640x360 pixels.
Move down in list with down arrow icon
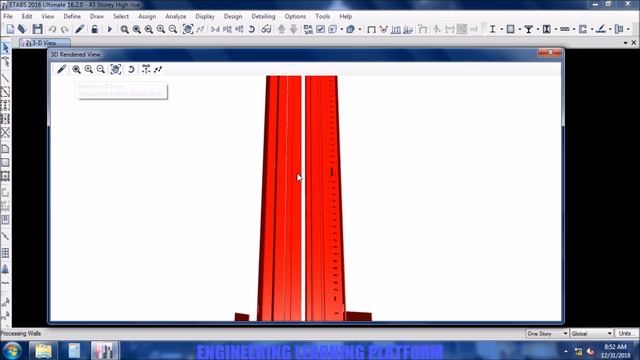pyautogui.click(x=293, y=29)
